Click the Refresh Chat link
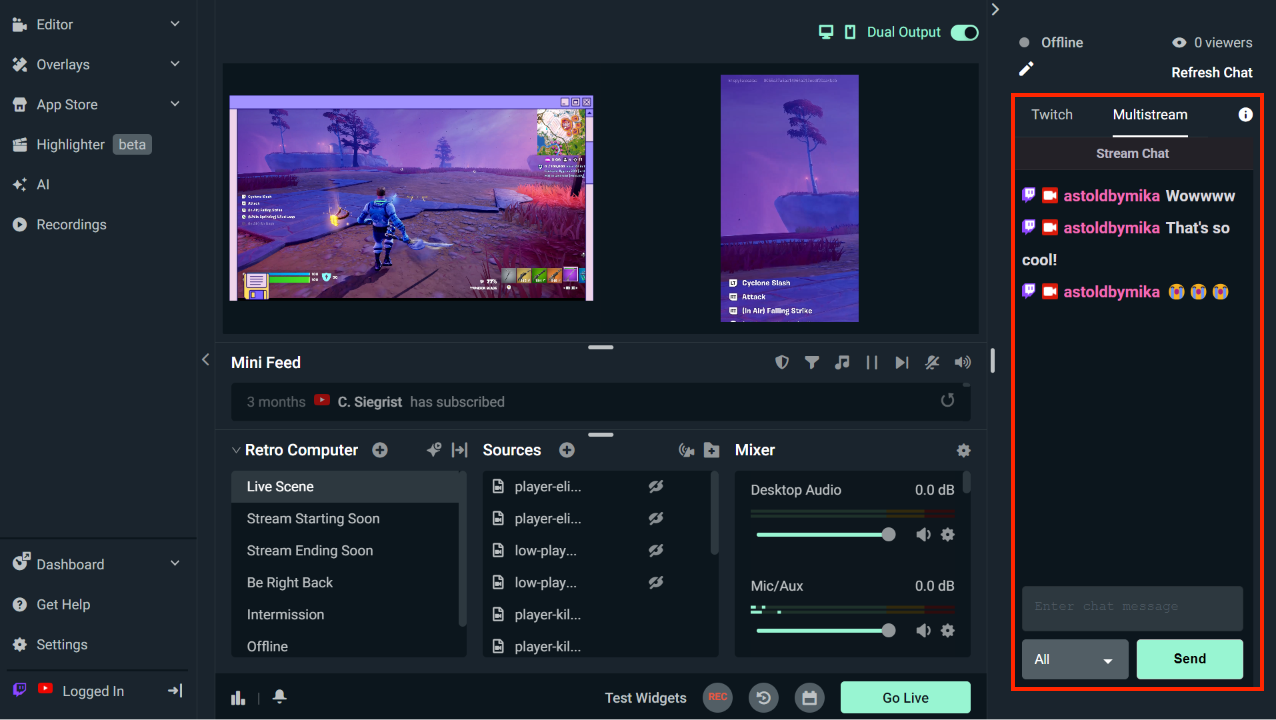Viewport: 1276px width, 720px height. (x=1212, y=72)
